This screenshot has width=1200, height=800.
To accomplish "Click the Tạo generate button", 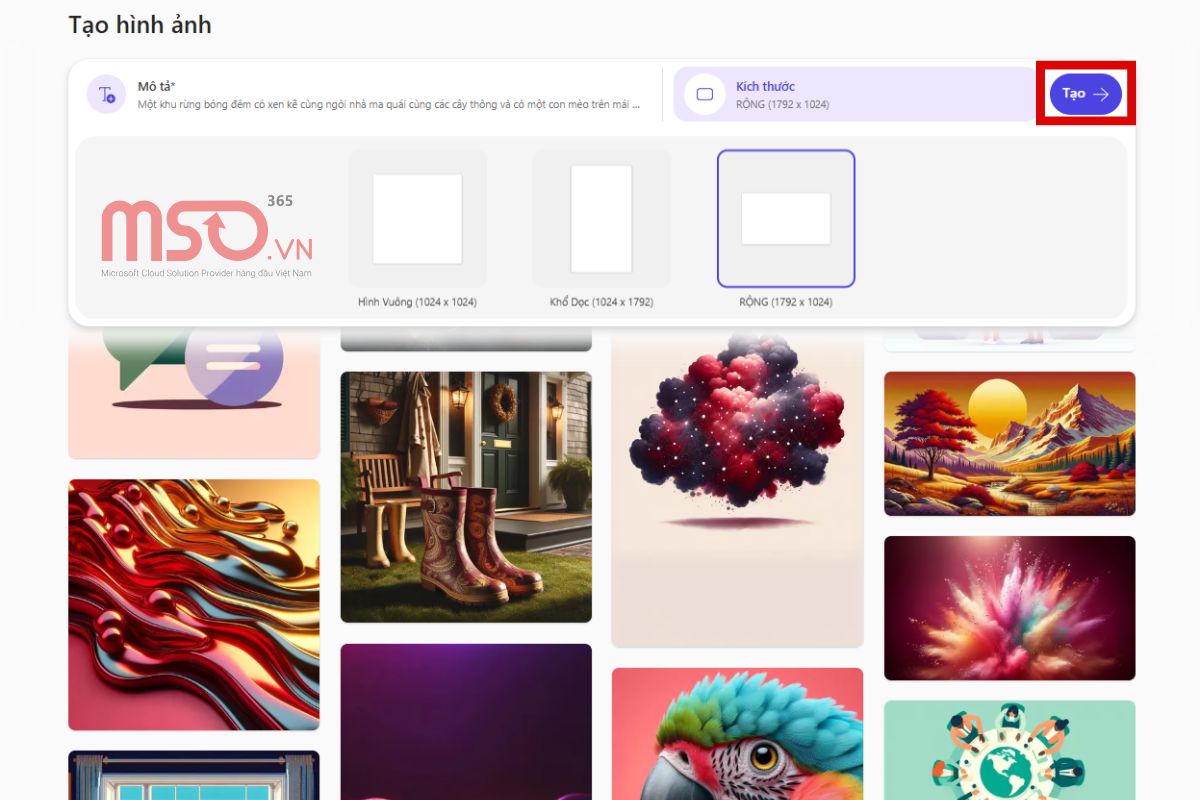I will pos(1085,93).
